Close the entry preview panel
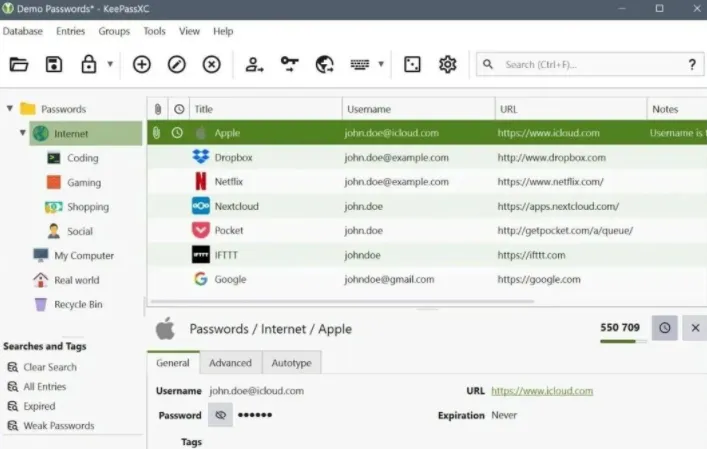The height and width of the screenshot is (449, 707). pyautogui.click(x=695, y=328)
